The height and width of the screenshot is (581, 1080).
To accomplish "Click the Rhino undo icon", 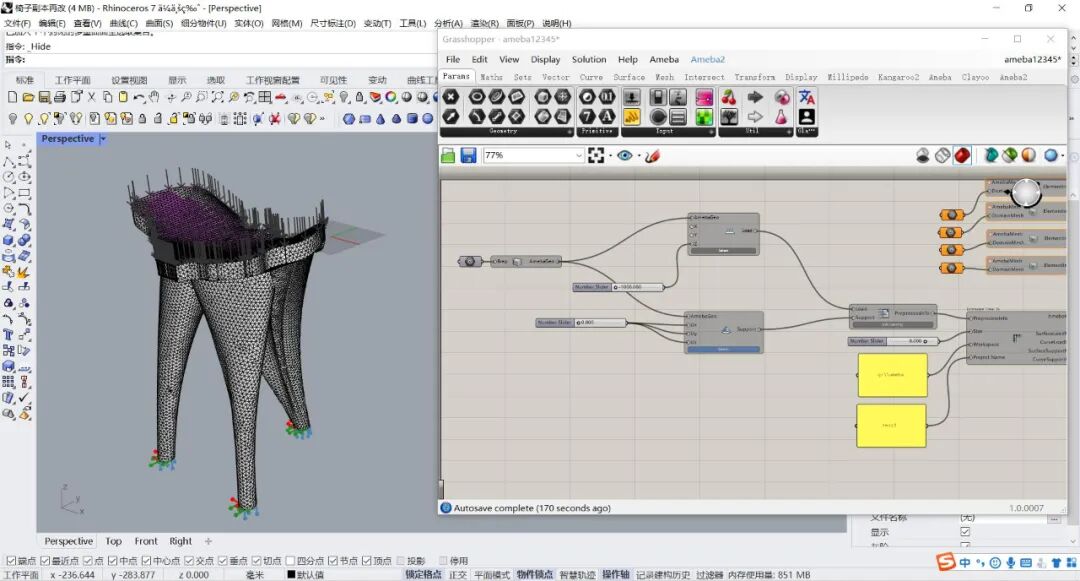I will pyautogui.click(x=138, y=97).
